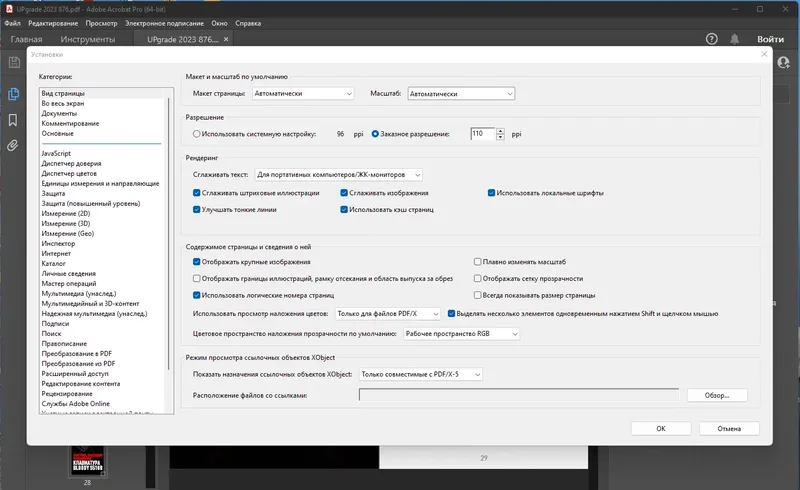Select the Документы category
The image size is (800, 490).
(59, 113)
